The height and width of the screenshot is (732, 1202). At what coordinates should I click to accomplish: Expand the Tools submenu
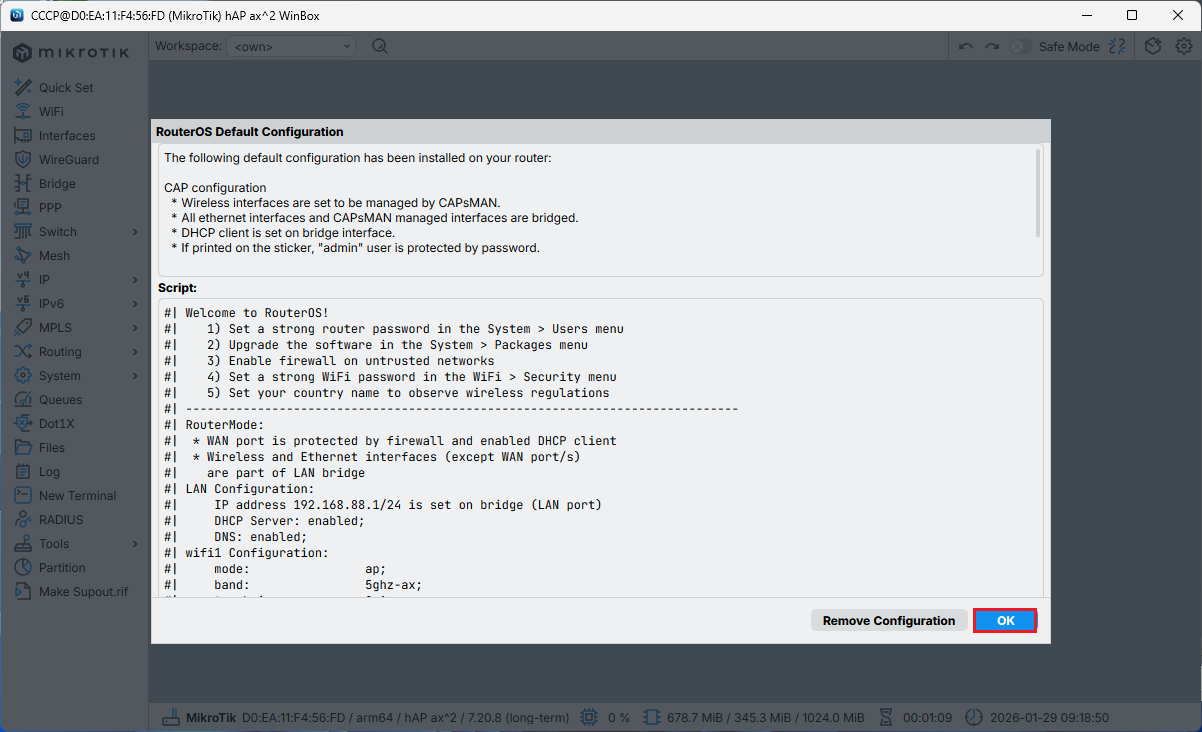tap(135, 544)
